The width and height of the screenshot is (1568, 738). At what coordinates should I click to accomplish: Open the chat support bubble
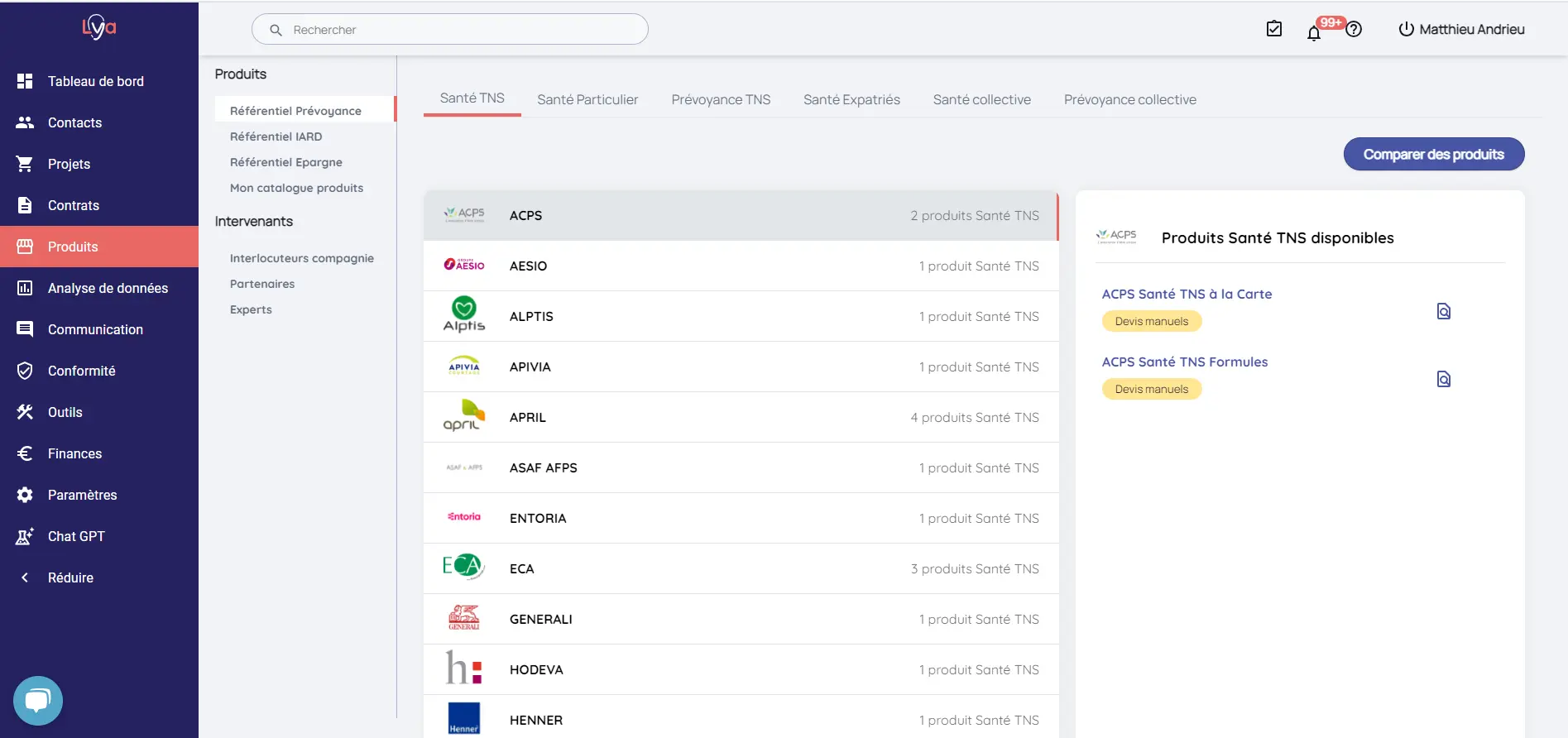point(38,701)
